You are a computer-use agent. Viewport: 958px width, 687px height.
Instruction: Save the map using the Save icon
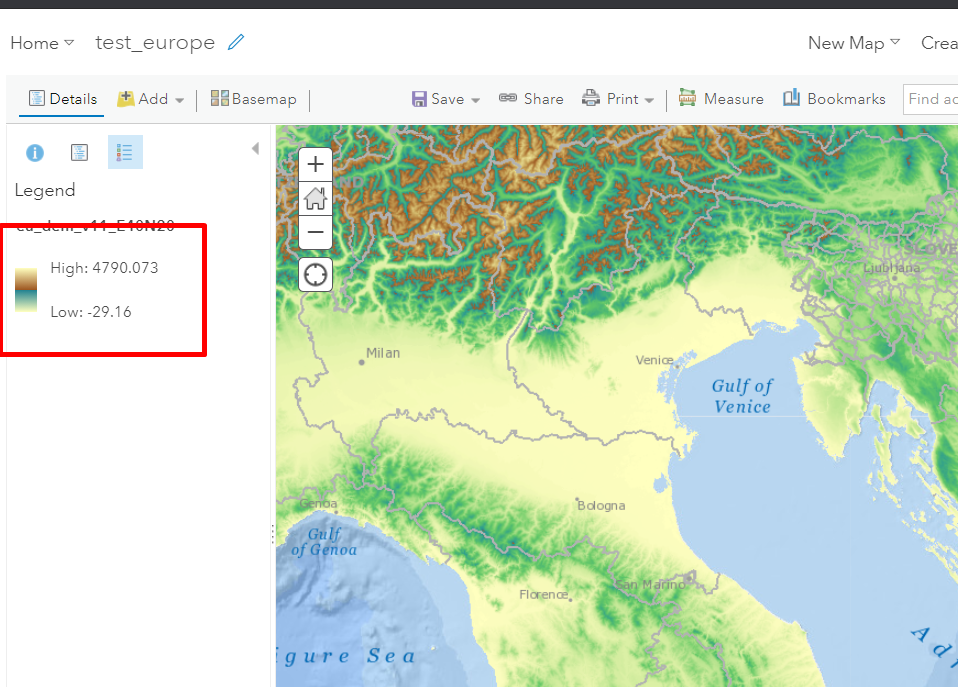pos(421,98)
